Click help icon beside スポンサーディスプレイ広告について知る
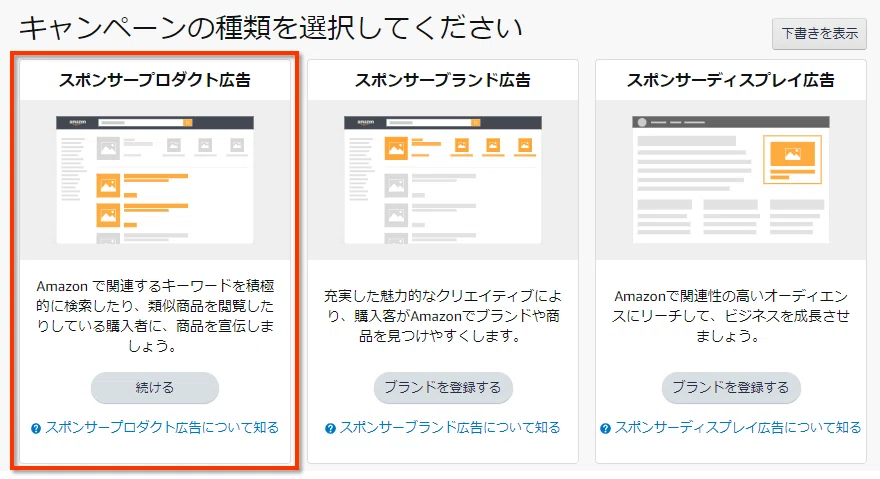Image resolution: width=880 pixels, height=479 pixels. [x=605, y=429]
